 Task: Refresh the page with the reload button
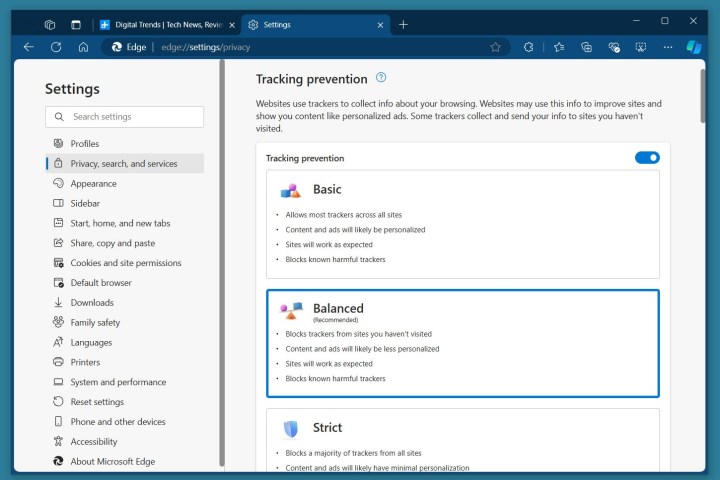point(56,46)
